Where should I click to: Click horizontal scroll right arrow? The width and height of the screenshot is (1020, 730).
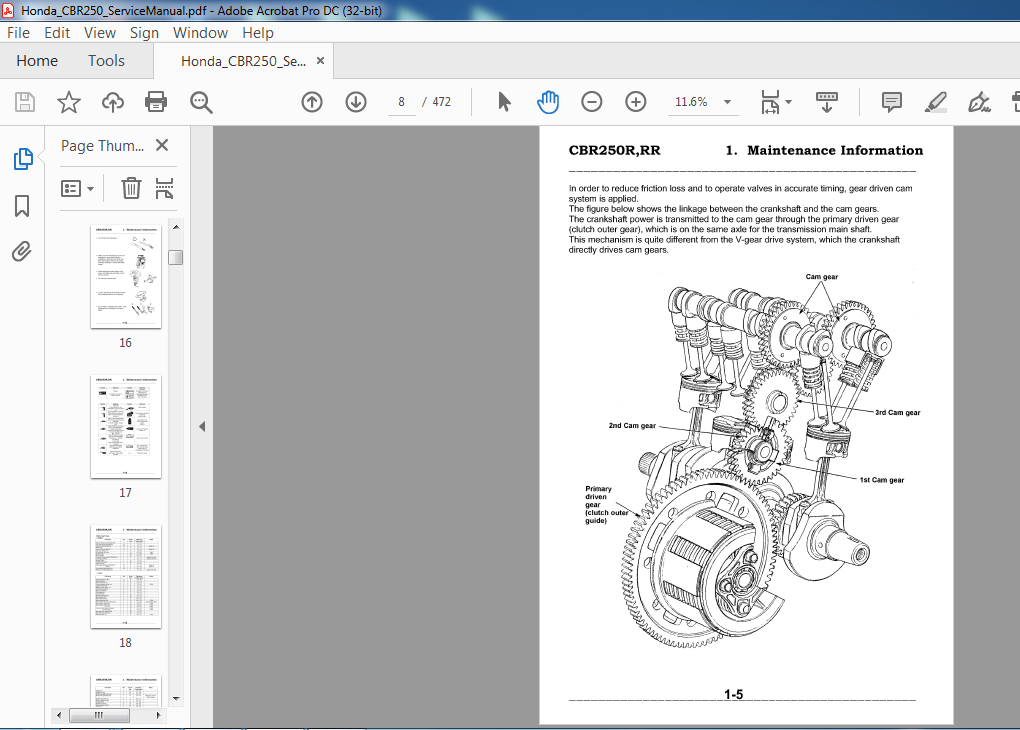[x=158, y=716]
